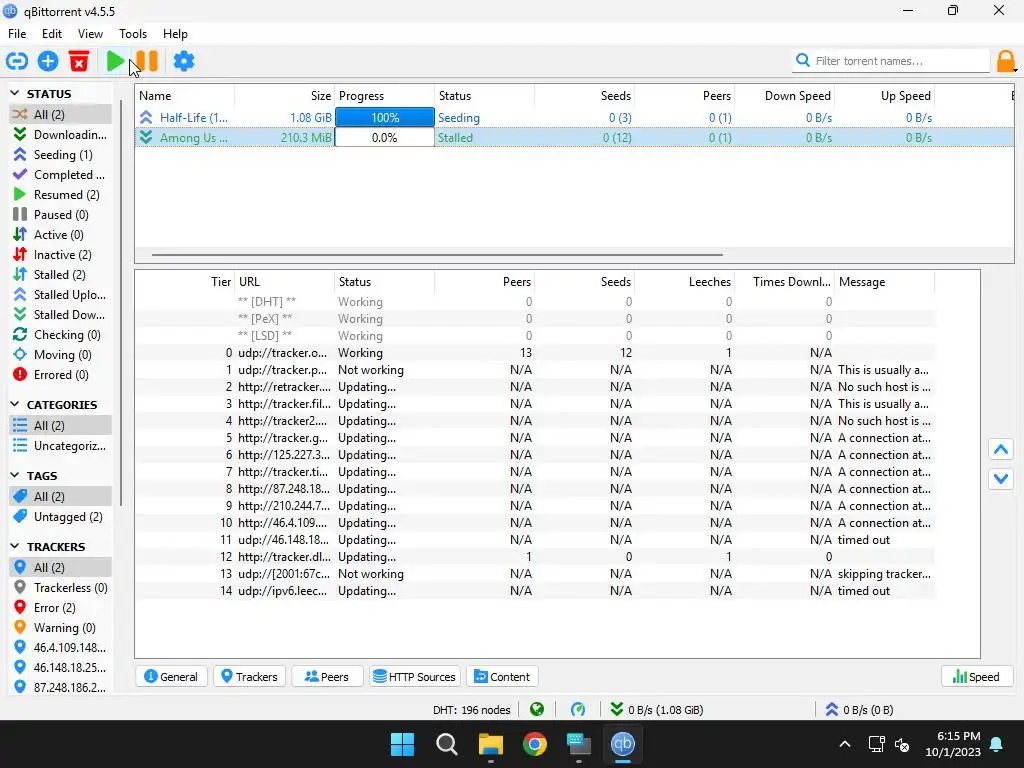1024x768 pixels.
Task: Open the File menu
Action: 17,34
